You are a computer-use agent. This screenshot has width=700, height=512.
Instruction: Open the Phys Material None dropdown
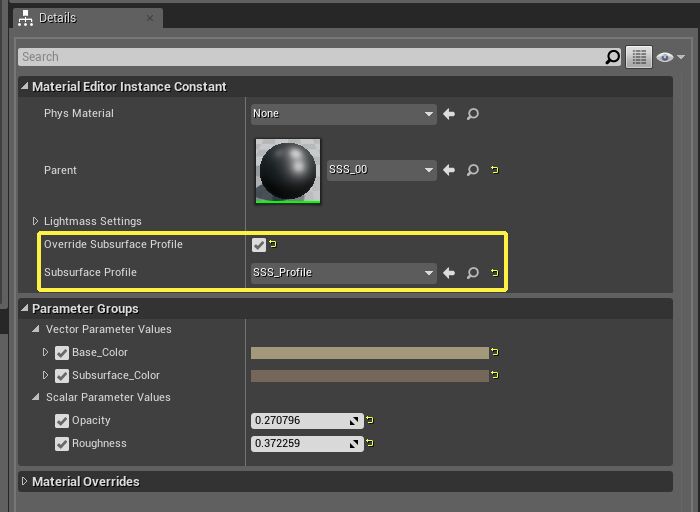coord(343,114)
